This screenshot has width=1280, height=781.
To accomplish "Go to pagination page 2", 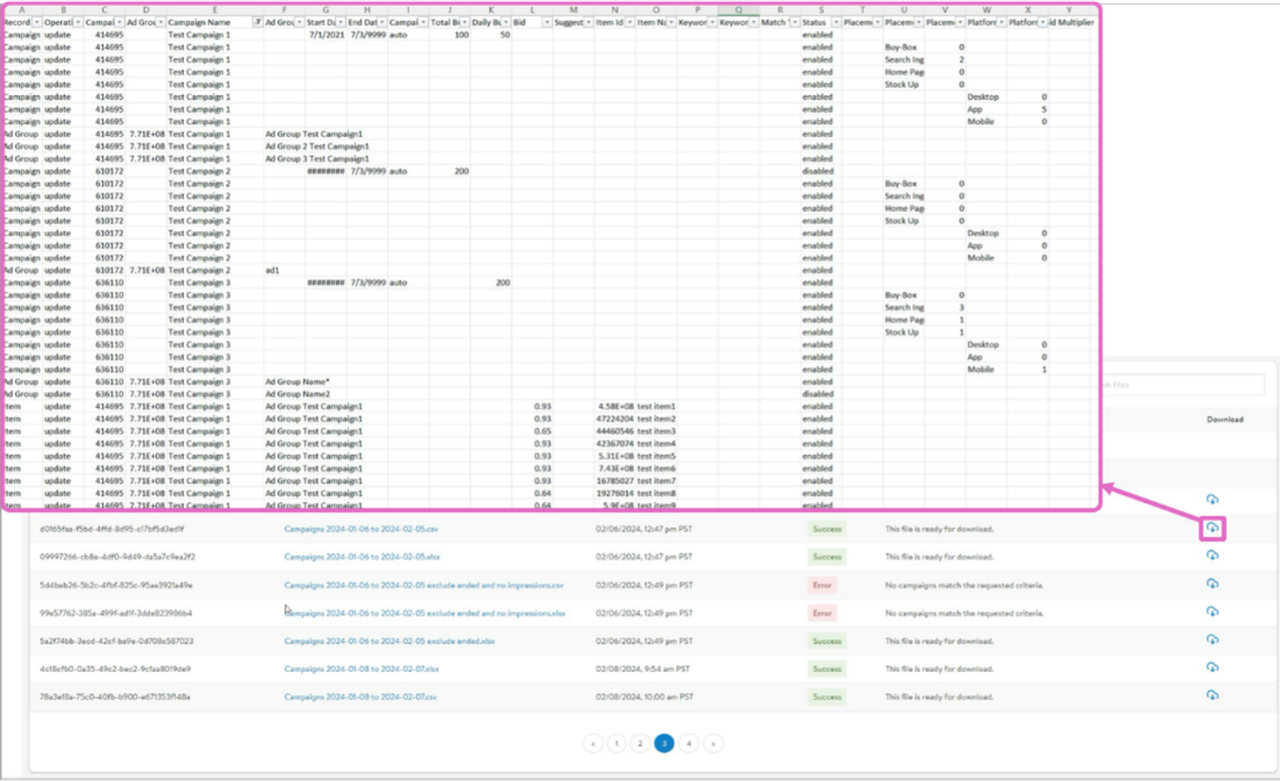I will click(x=640, y=743).
